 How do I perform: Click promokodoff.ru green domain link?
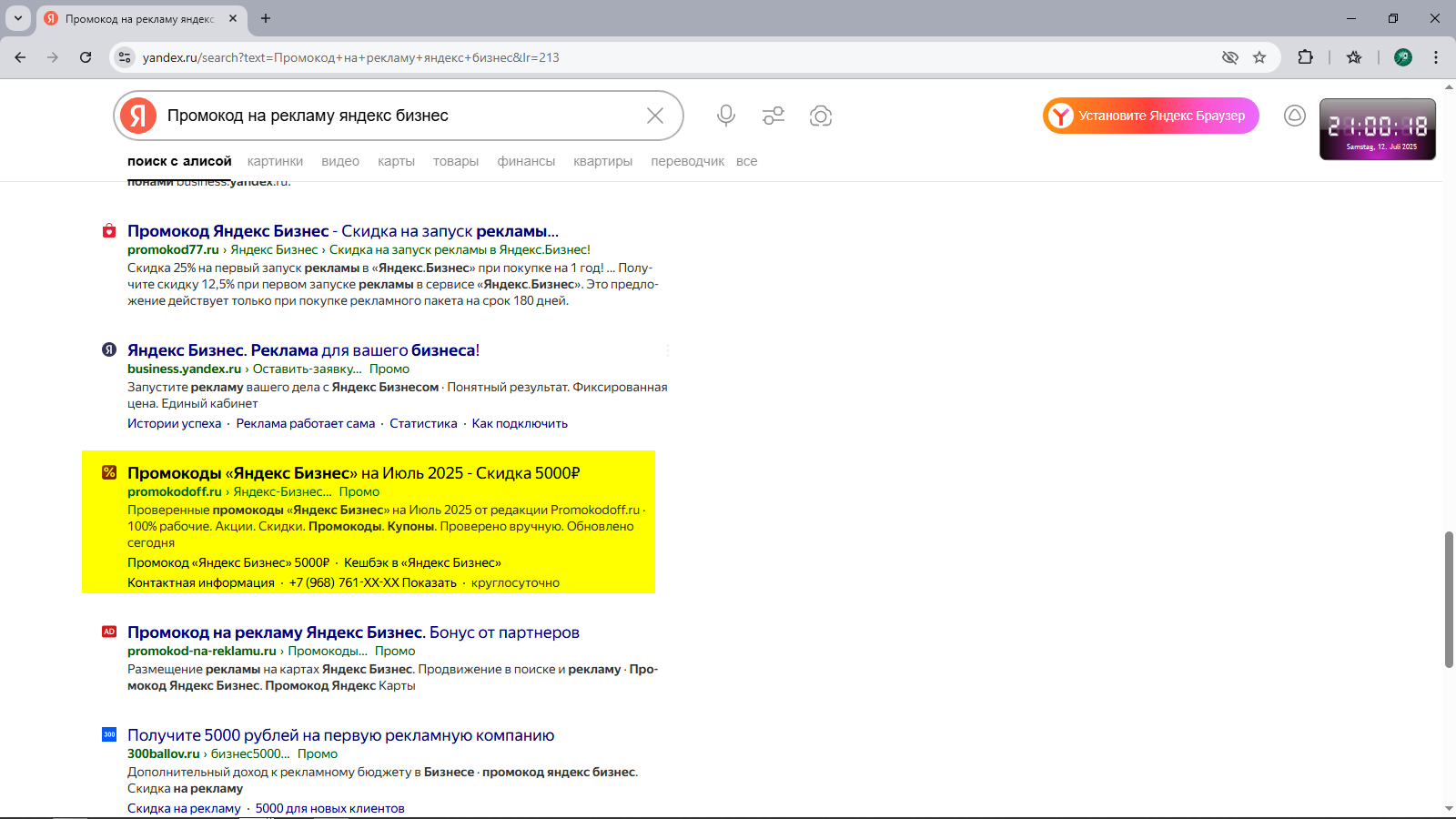coord(175,491)
